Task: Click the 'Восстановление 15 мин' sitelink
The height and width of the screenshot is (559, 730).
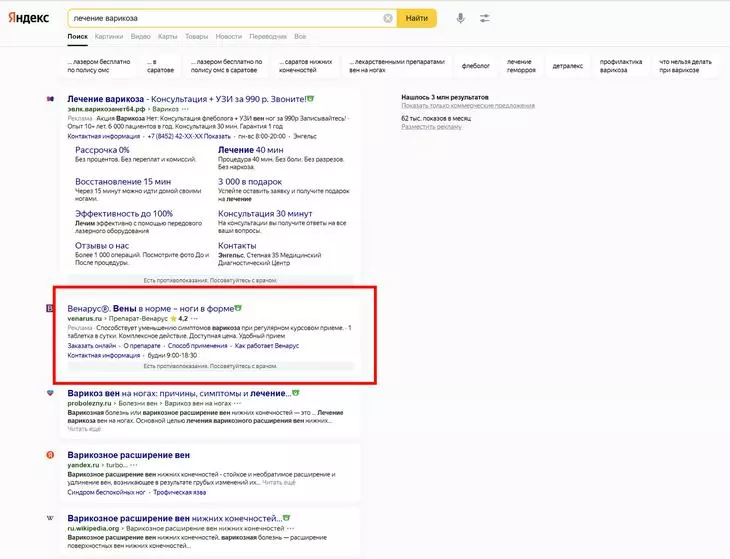Action: [x=123, y=182]
